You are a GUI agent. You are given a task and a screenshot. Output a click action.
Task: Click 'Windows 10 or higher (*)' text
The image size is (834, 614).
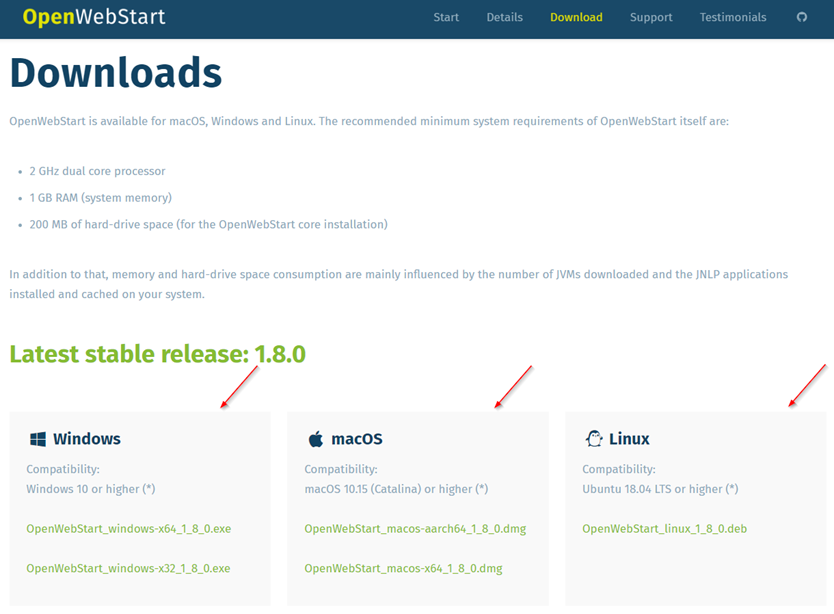tap(90, 489)
